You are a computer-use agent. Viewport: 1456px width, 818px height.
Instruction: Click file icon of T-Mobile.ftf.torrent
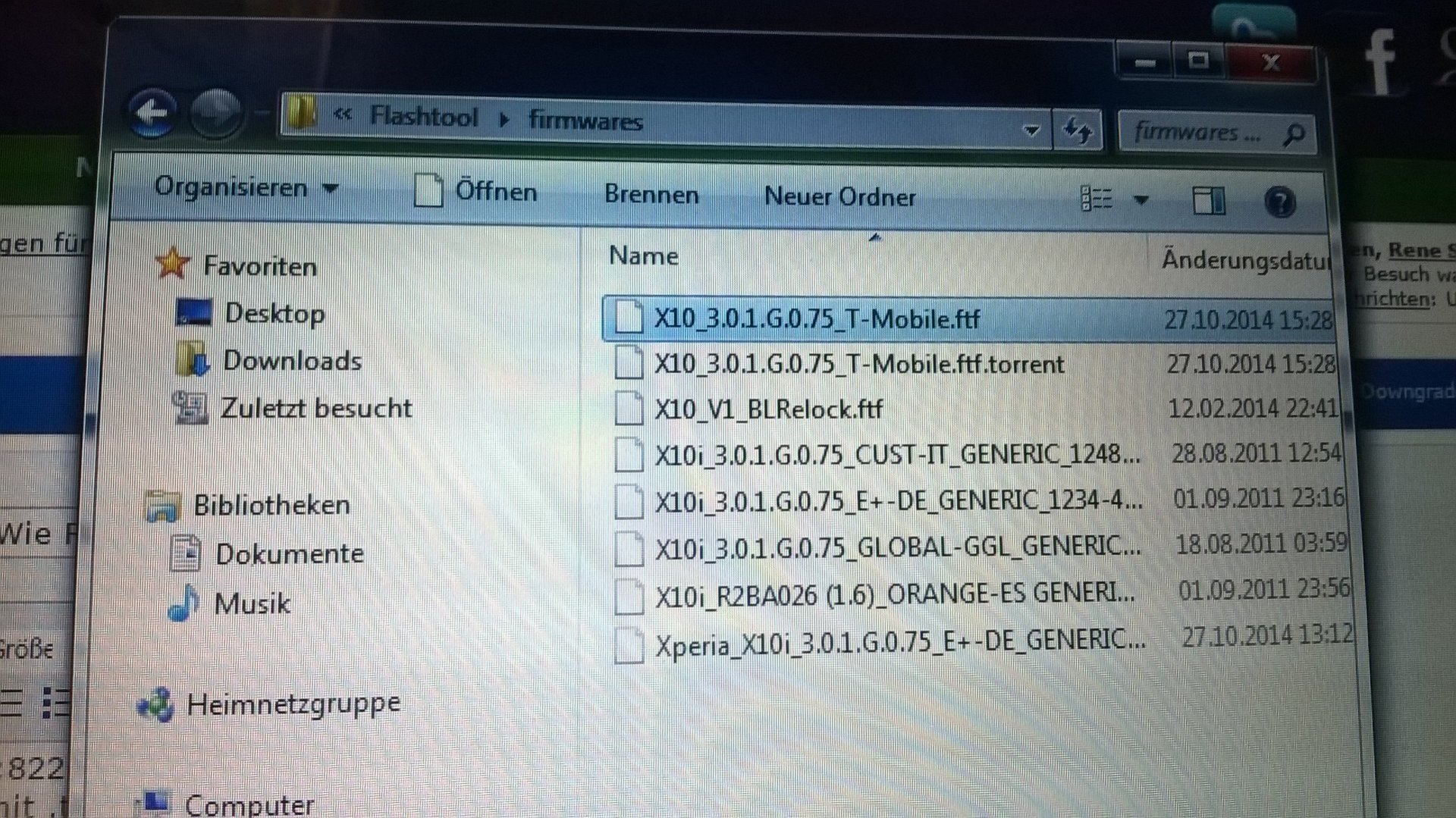(628, 362)
